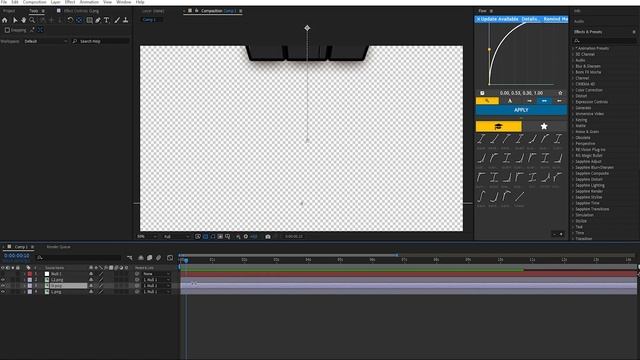Choose the first curve preset in Flow library
The height and width of the screenshot is (360, 640).
tap(481, 139)
